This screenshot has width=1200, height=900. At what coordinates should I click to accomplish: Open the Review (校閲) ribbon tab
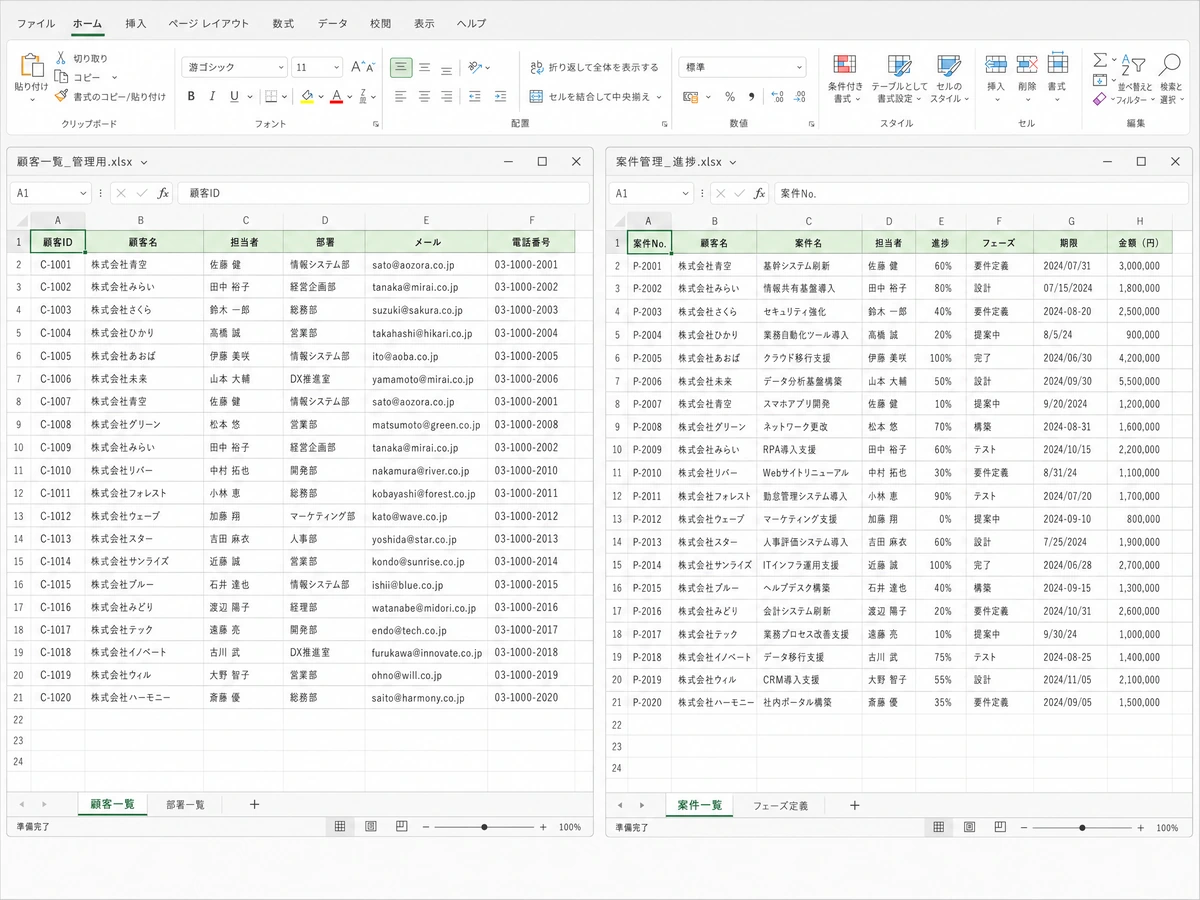pos(380,23)
